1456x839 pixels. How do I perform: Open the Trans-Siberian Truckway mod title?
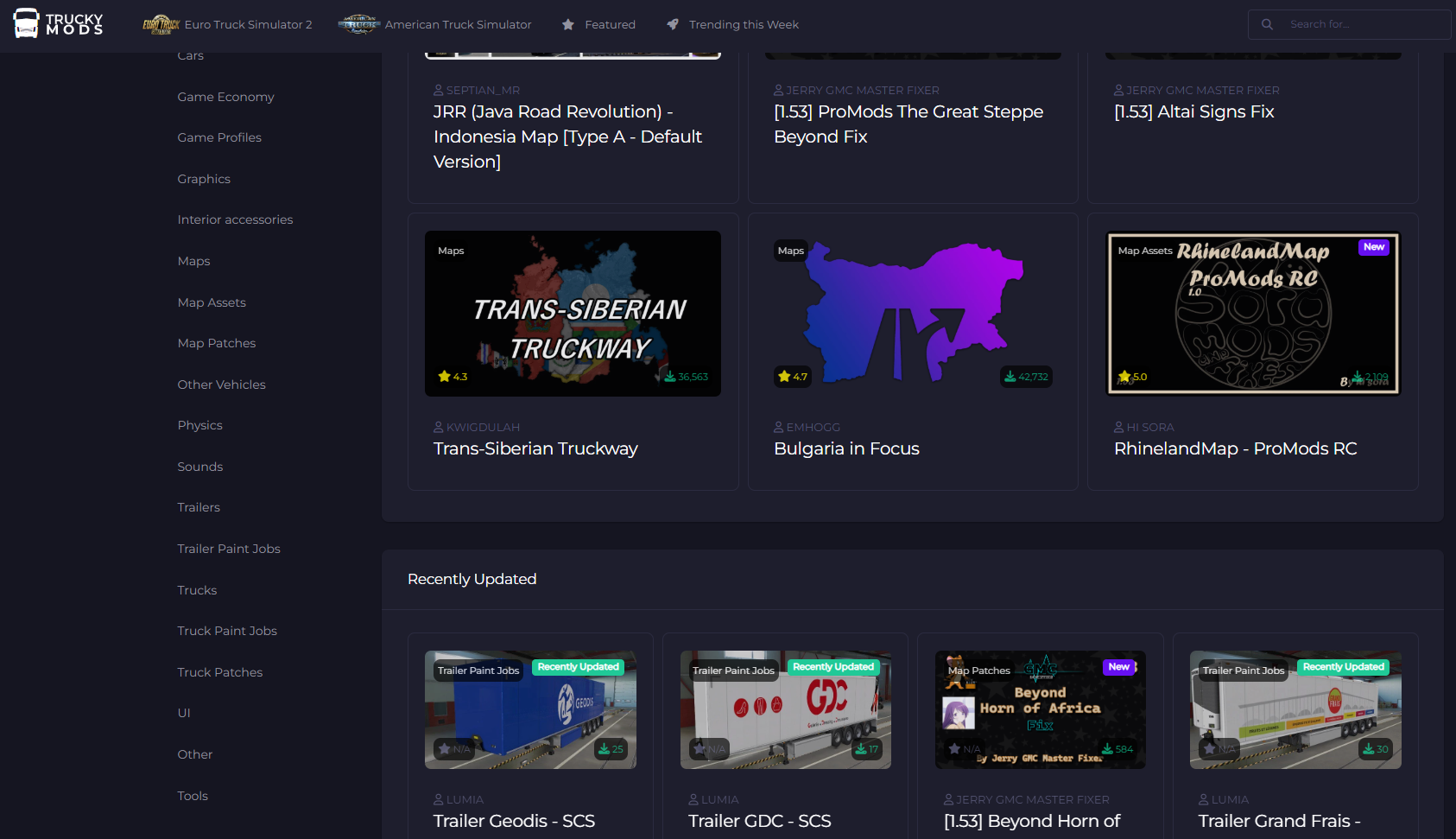tap(535, 448)
